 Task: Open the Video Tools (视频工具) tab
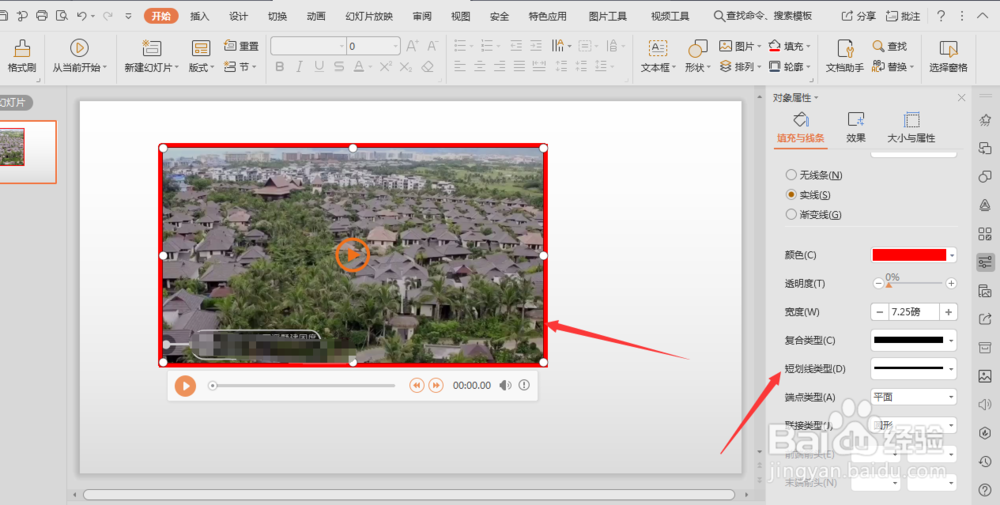coord(670,16)
